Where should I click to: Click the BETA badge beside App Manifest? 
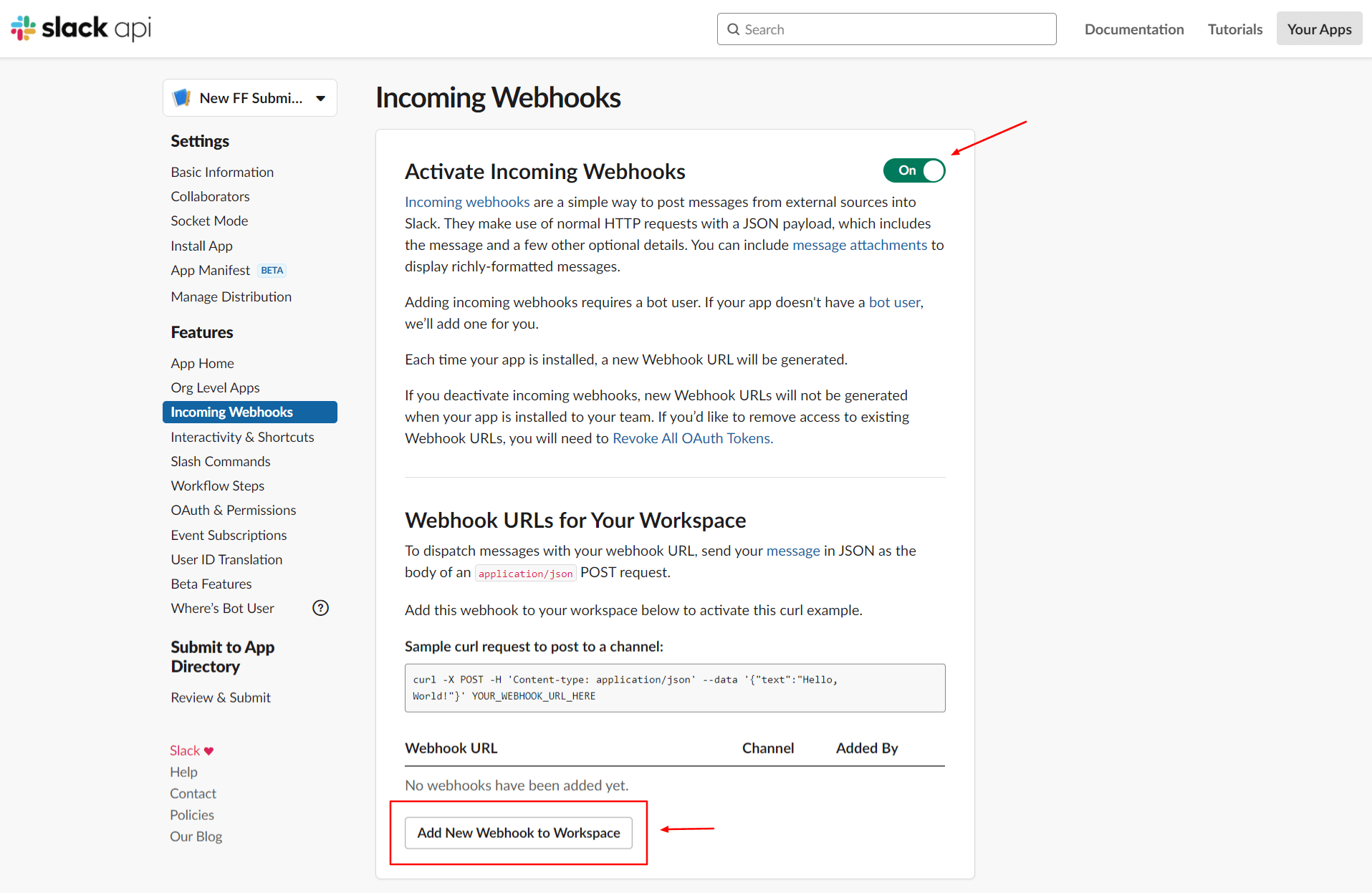click(272, 270)
